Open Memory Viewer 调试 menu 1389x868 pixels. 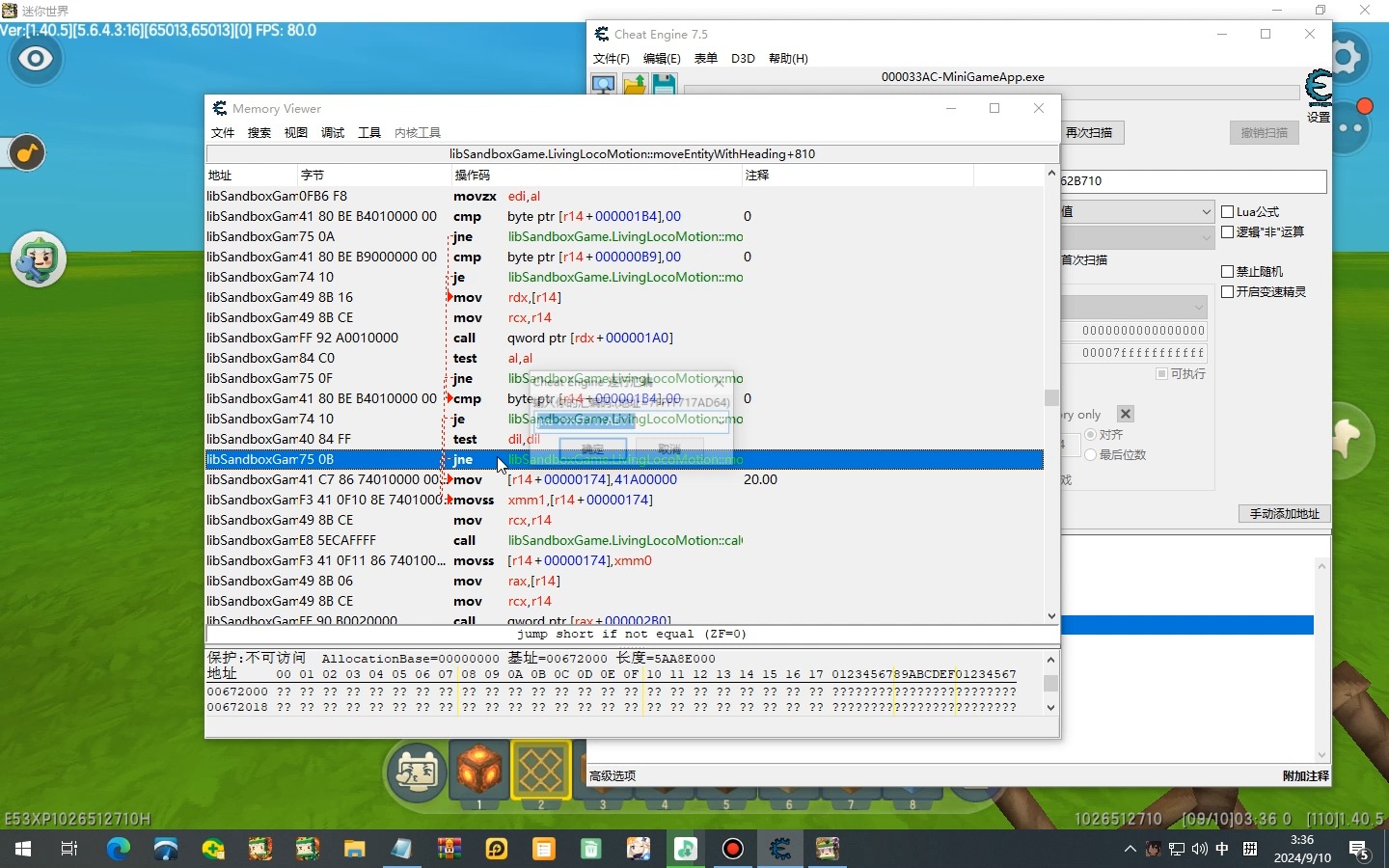click(333, 132)
